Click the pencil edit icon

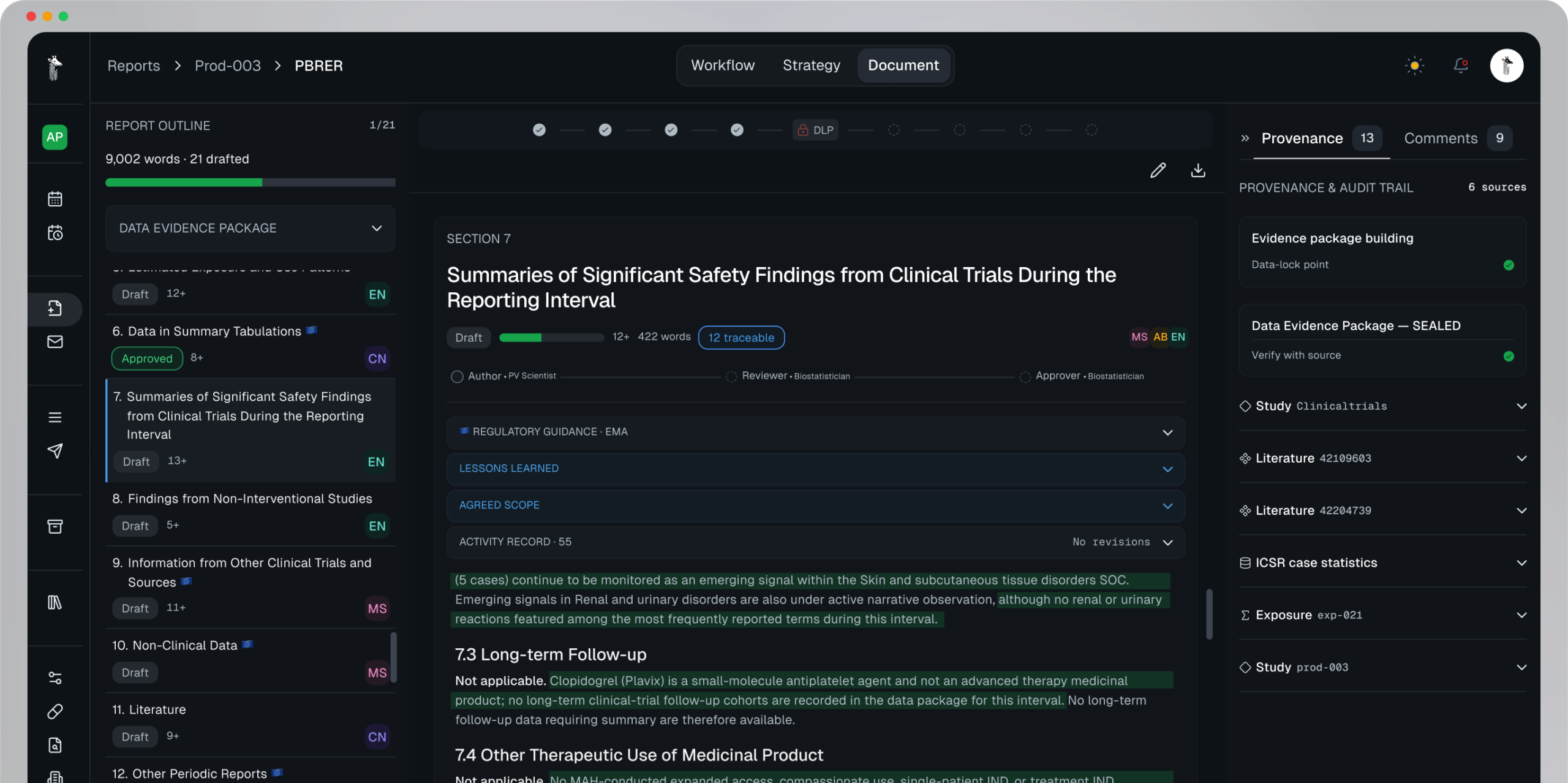pos(1158,170)
